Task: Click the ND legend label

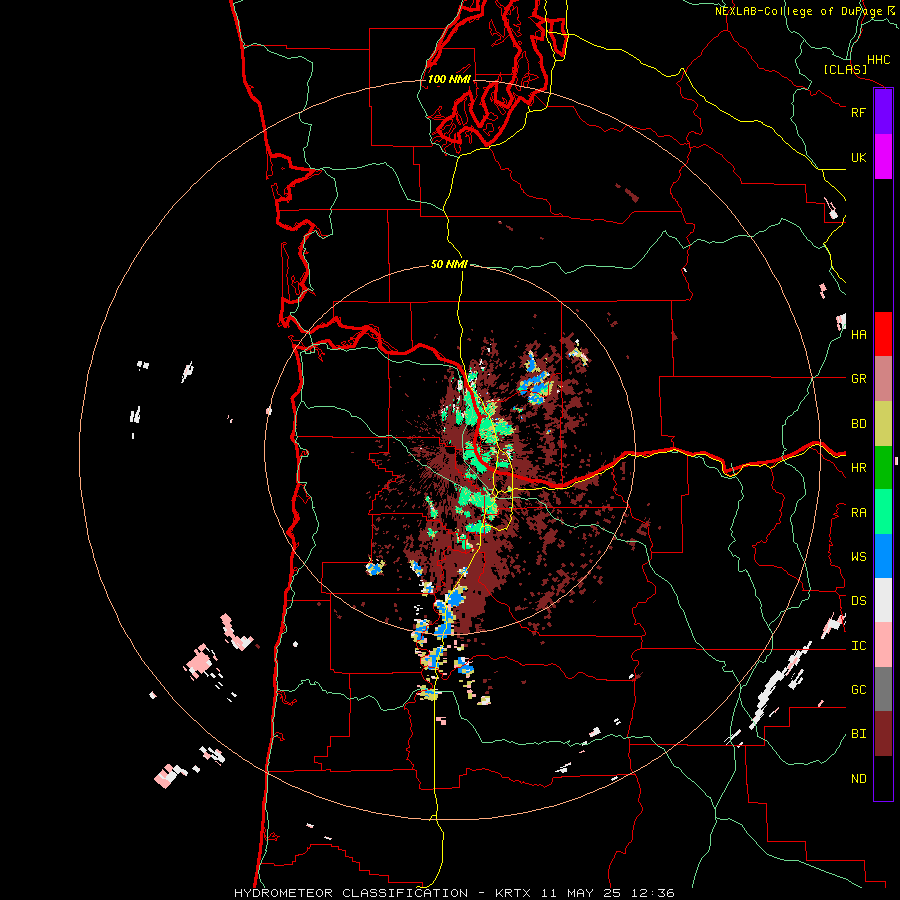Action: point(859,779)
